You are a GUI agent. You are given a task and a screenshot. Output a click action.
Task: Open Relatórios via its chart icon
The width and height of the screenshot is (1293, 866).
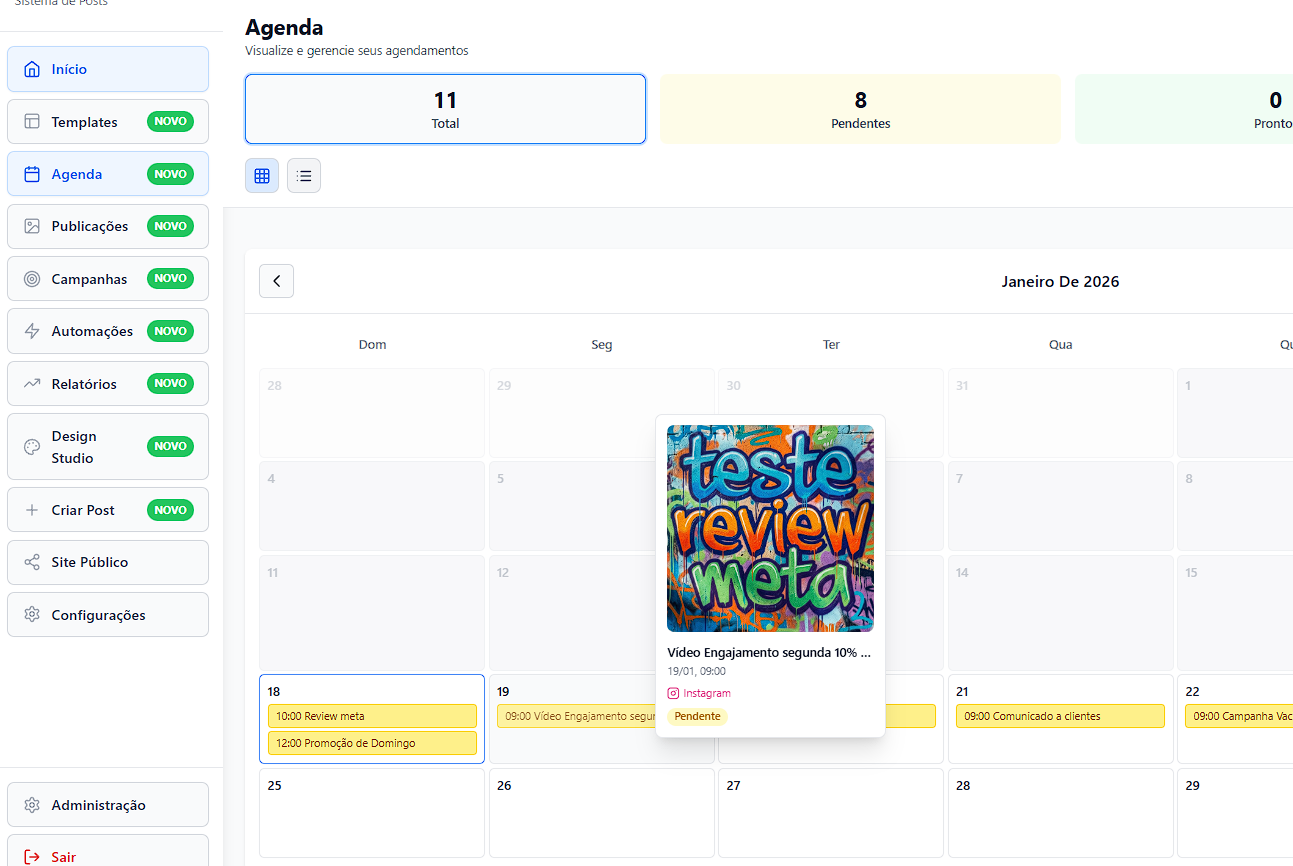pos(31,383)
